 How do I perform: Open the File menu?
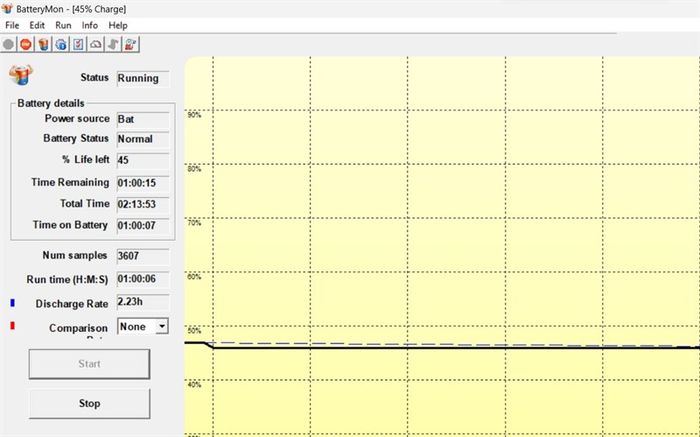coord(13,24)
